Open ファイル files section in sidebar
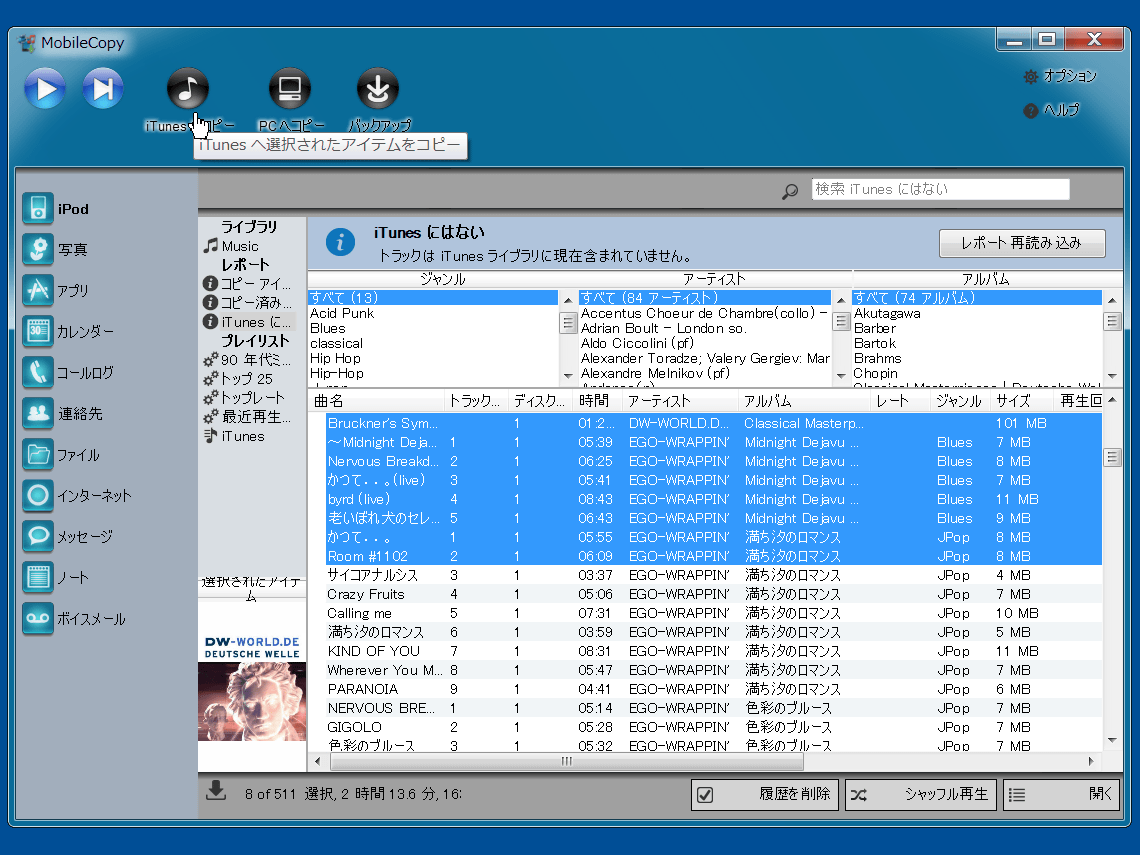The height and width of the screenshot is (855, 1140). [x=61, y=455]
